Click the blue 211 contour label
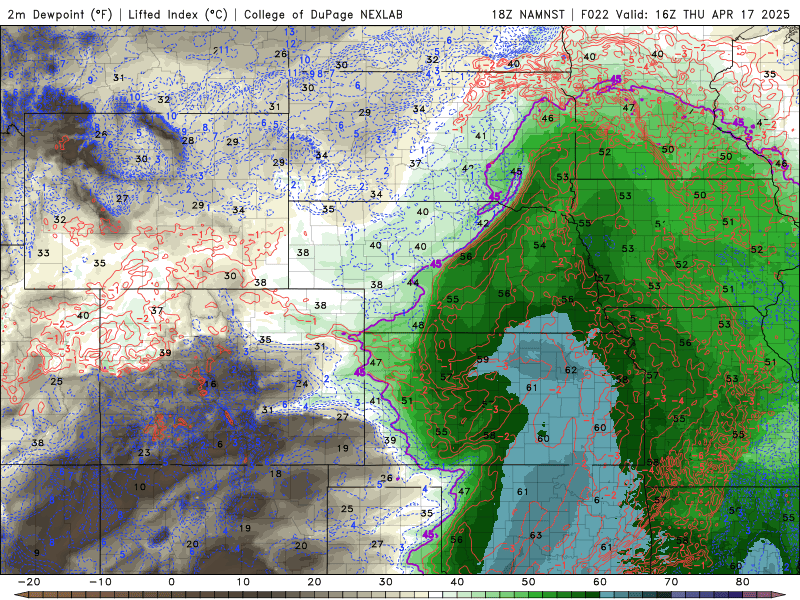 point(221,50)
